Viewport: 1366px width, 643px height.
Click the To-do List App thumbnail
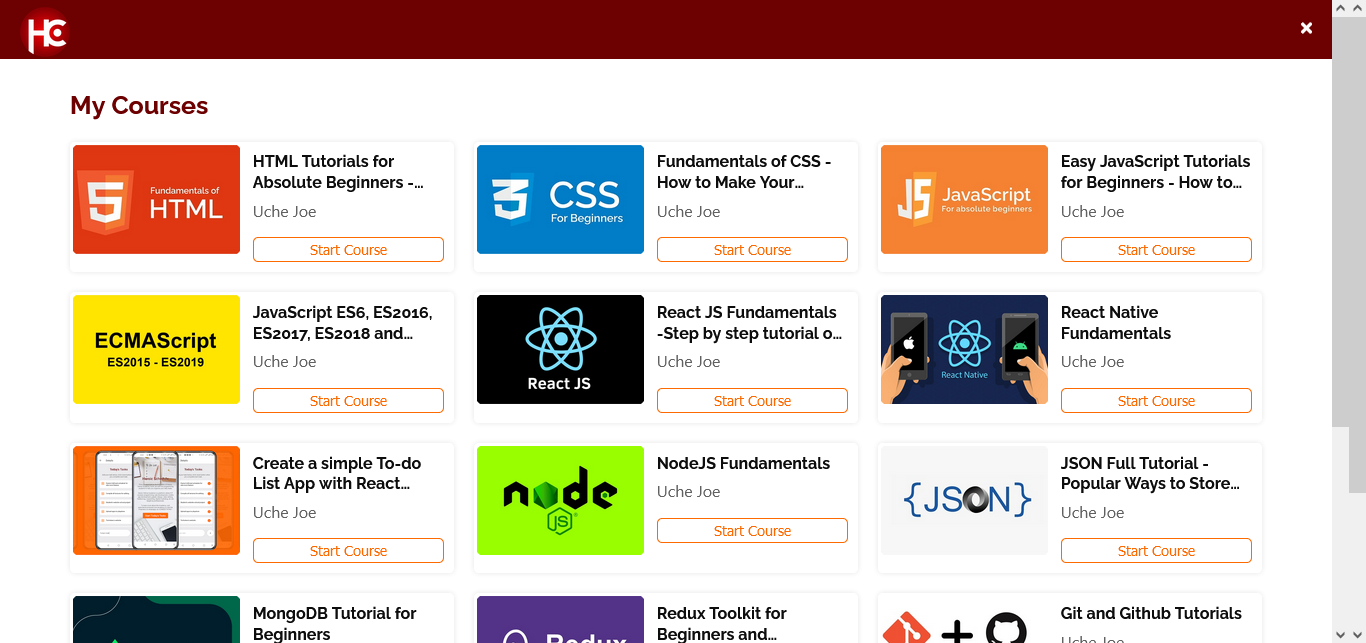[156, 500]
